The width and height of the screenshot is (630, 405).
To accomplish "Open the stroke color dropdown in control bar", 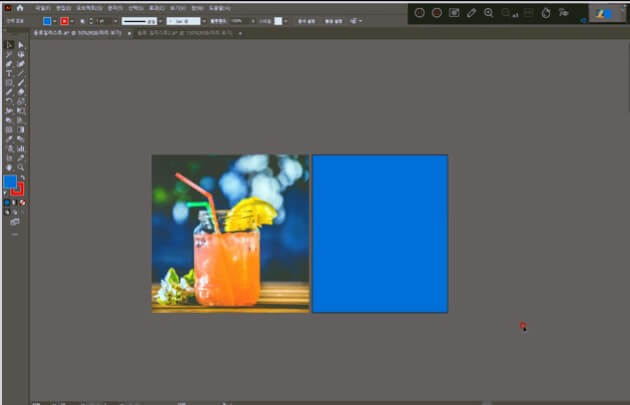I will click(72, 21).
